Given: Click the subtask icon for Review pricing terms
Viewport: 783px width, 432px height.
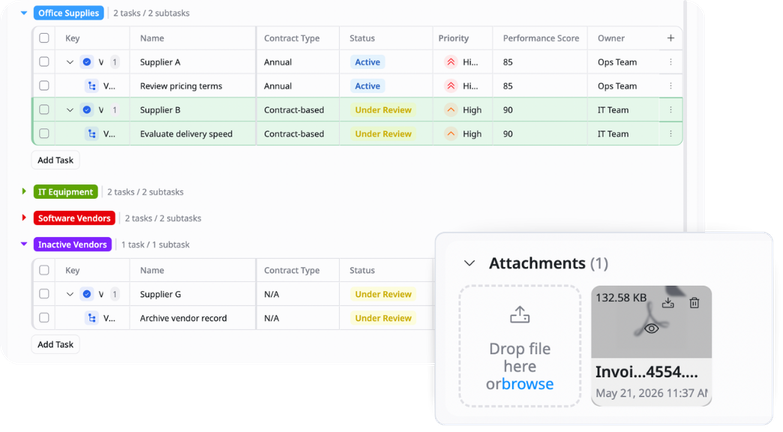Looking at the screenshot, I should pos(92,86).
